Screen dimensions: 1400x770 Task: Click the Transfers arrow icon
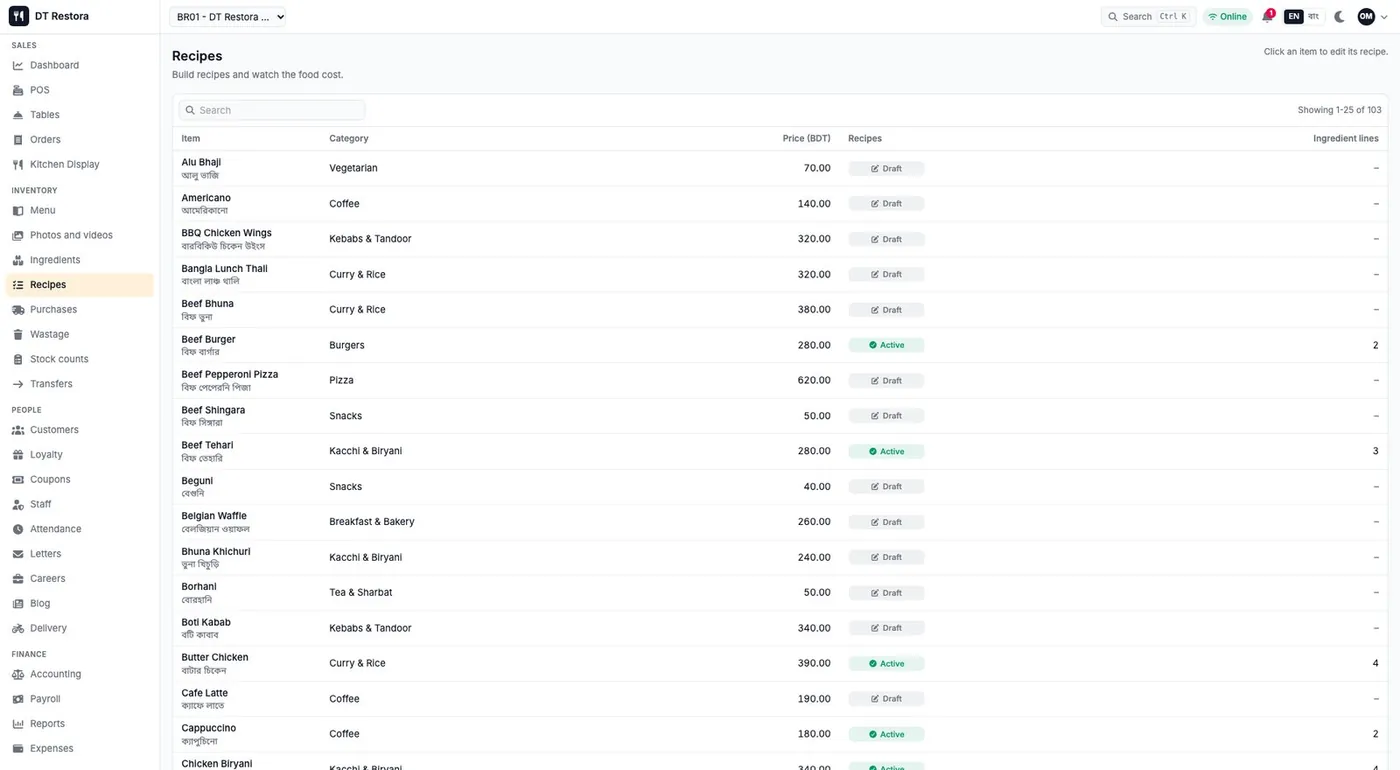pos(18,384)
